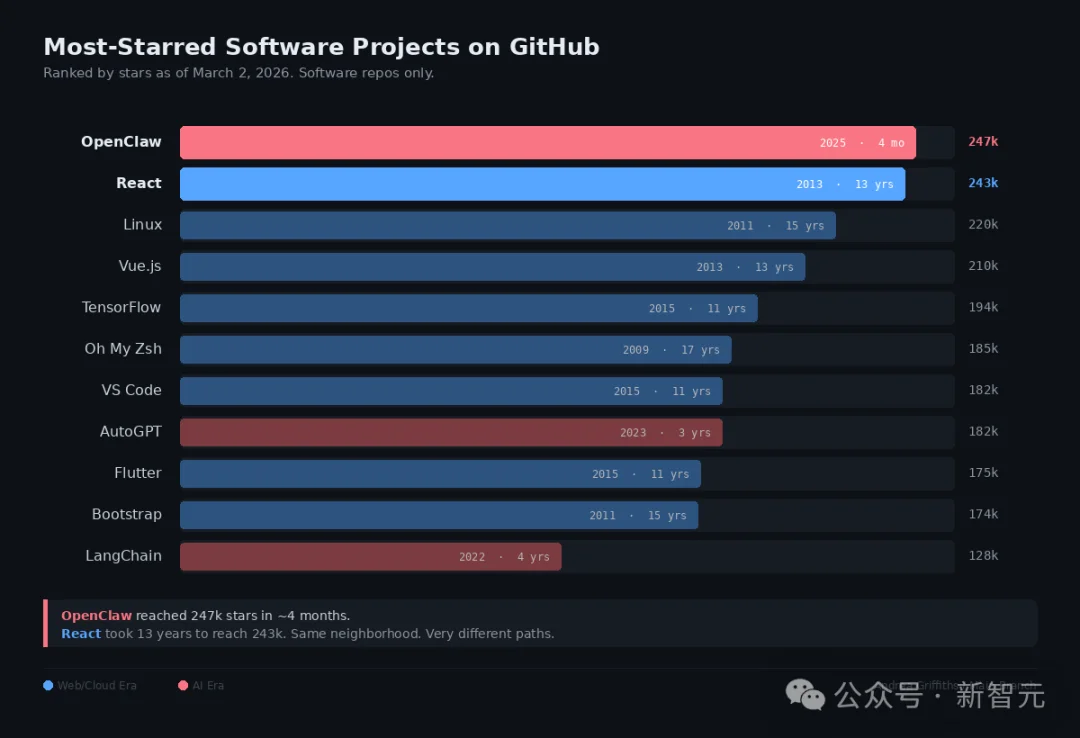The height and width of the screenshot is (738, 1080).
Task: Click the 247k star count value
Action: 982,142
